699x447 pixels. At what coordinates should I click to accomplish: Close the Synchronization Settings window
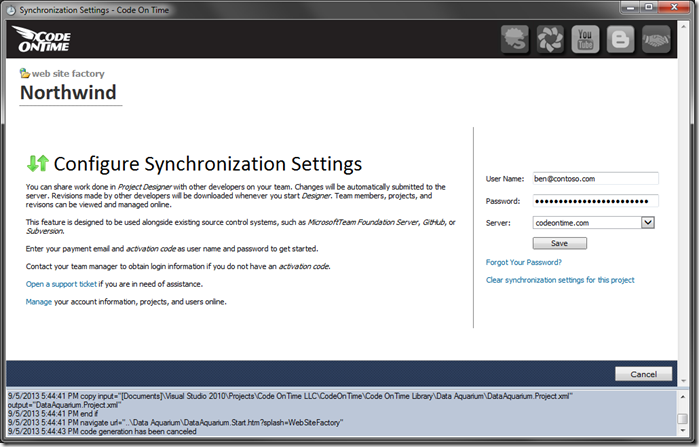point(674,7)
